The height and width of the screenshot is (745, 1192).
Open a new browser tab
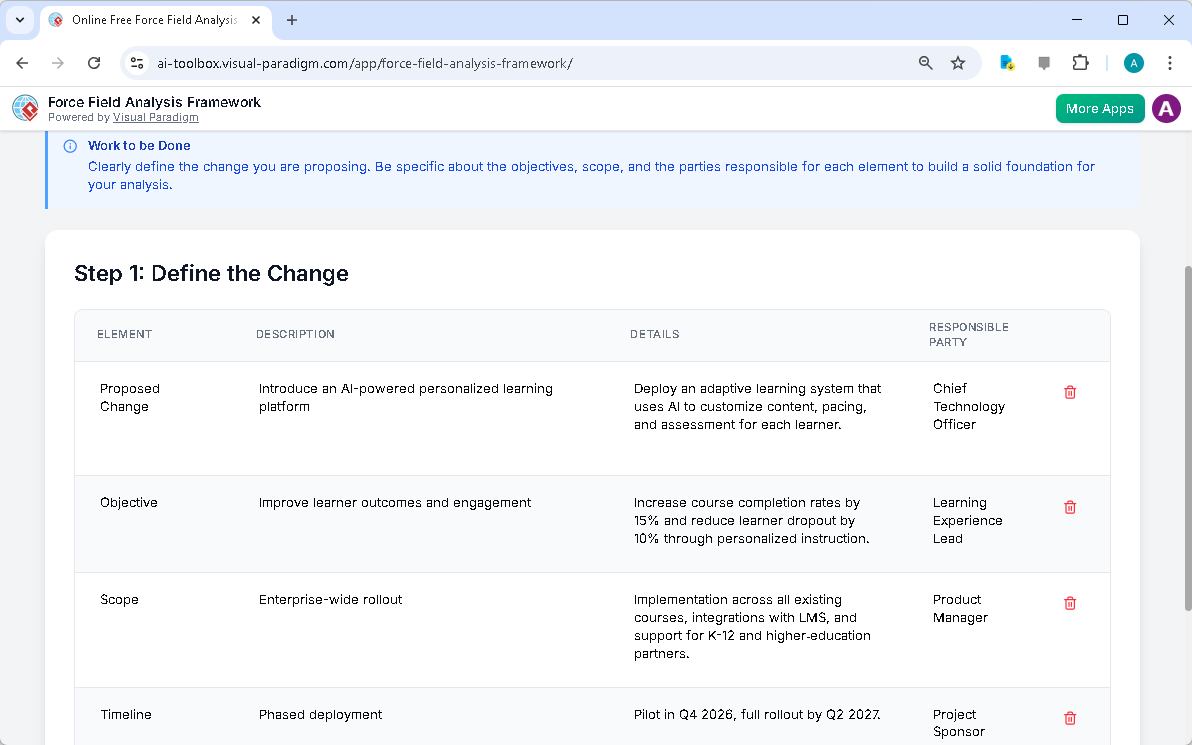(x=292, y=20)
